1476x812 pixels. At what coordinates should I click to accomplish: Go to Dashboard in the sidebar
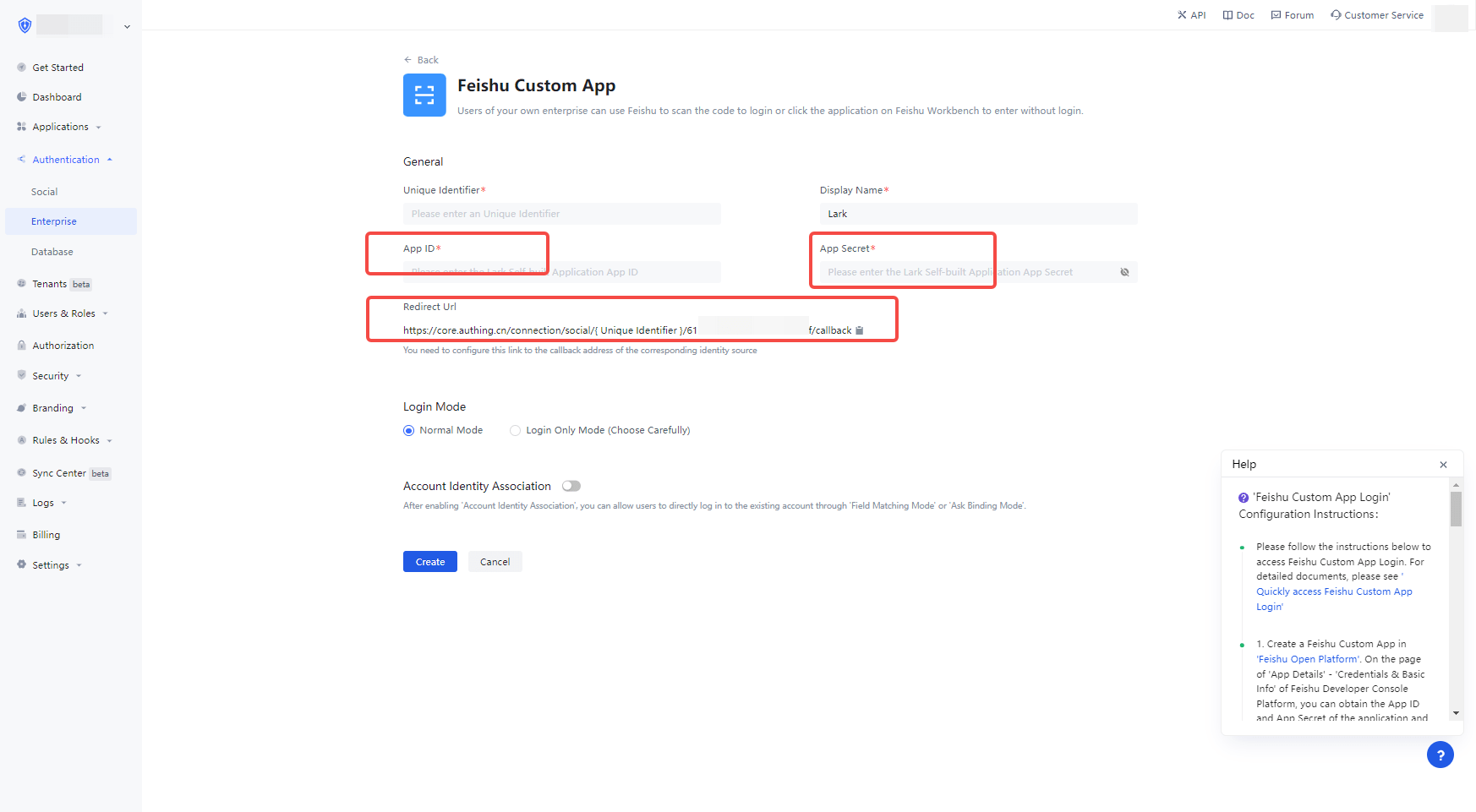(x=57, y=97)
